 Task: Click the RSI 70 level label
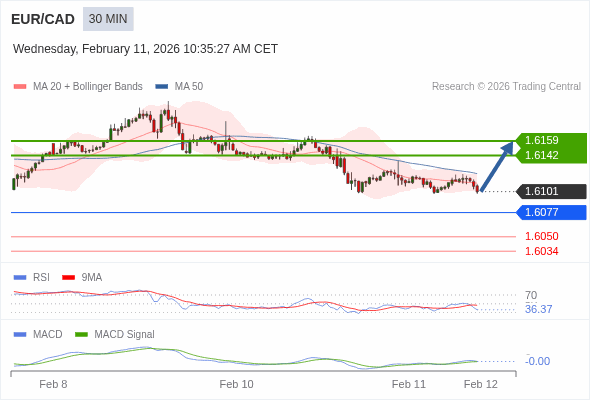click(531, 295)
